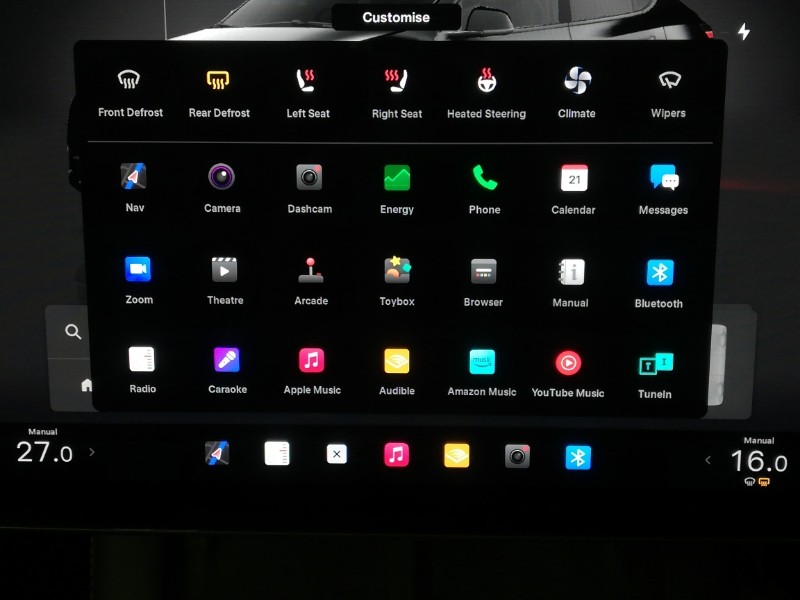Viewport: 800px width, 600px height.
Task: Turn on Left Seat heater
Action: pyautogui.click(x=307, y=81)
